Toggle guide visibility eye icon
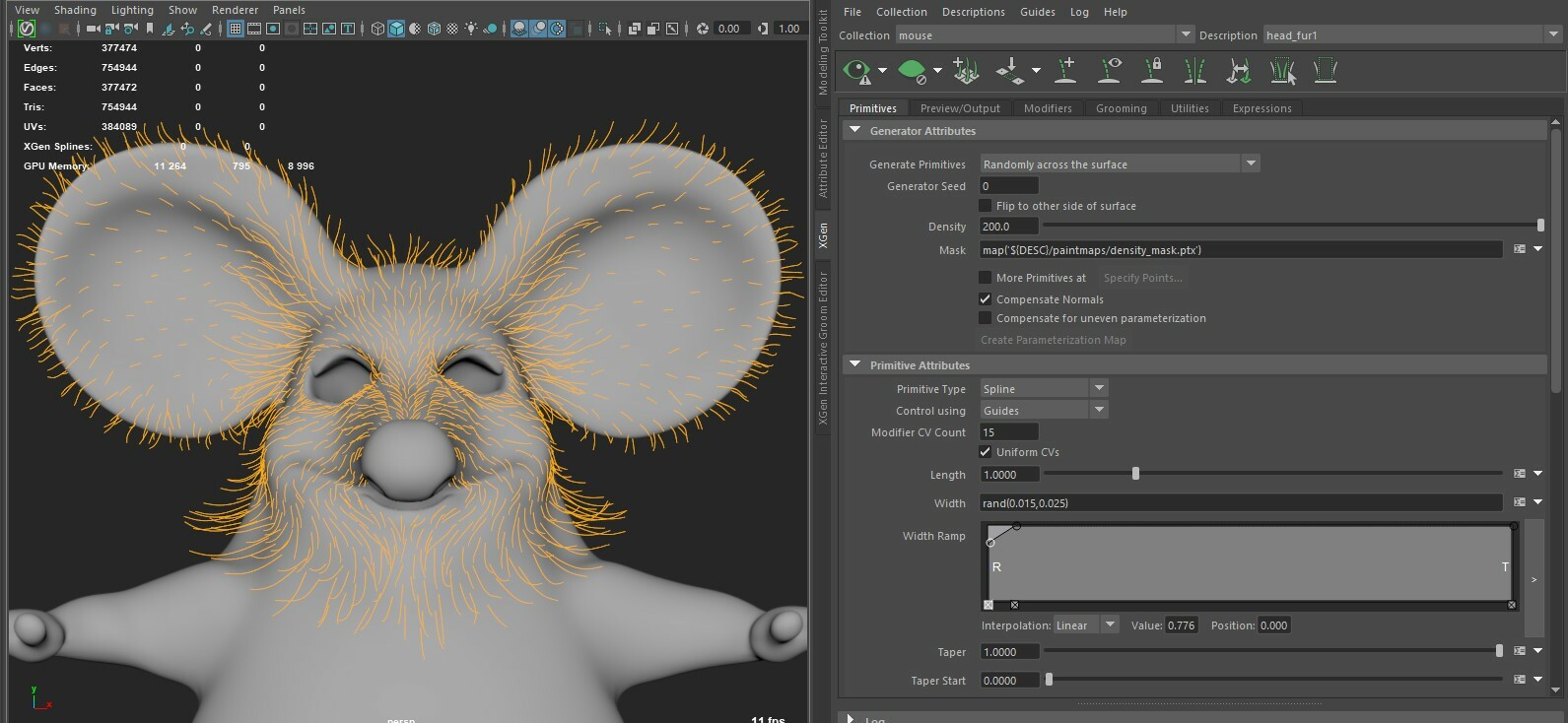 (1110, 70)
